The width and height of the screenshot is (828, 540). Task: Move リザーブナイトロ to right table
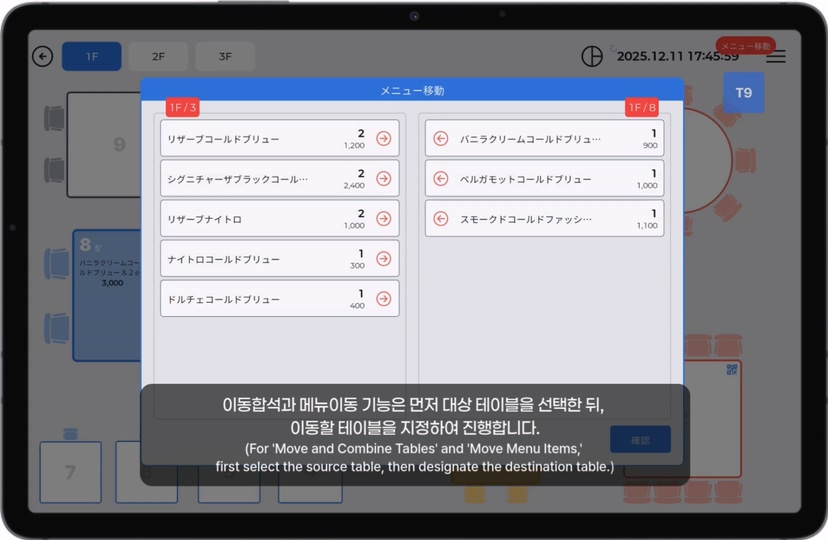(383, 219)
